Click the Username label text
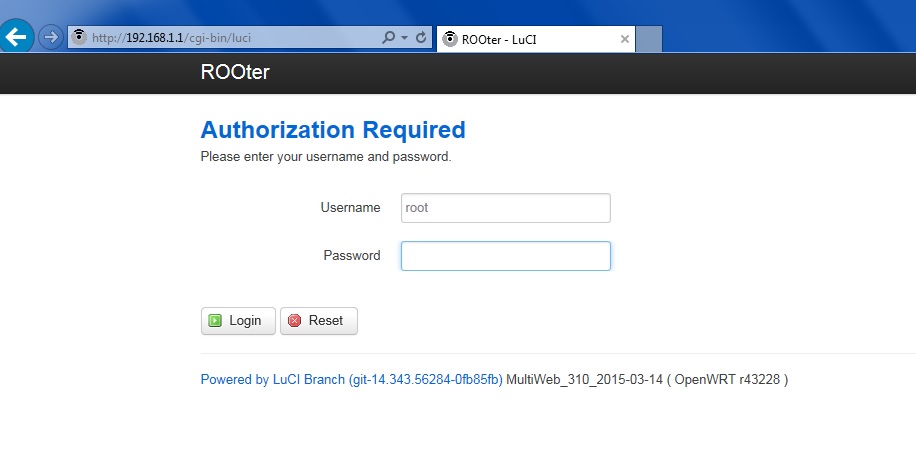Viewport: 916px width, 471px height. (x=350, y=207)
